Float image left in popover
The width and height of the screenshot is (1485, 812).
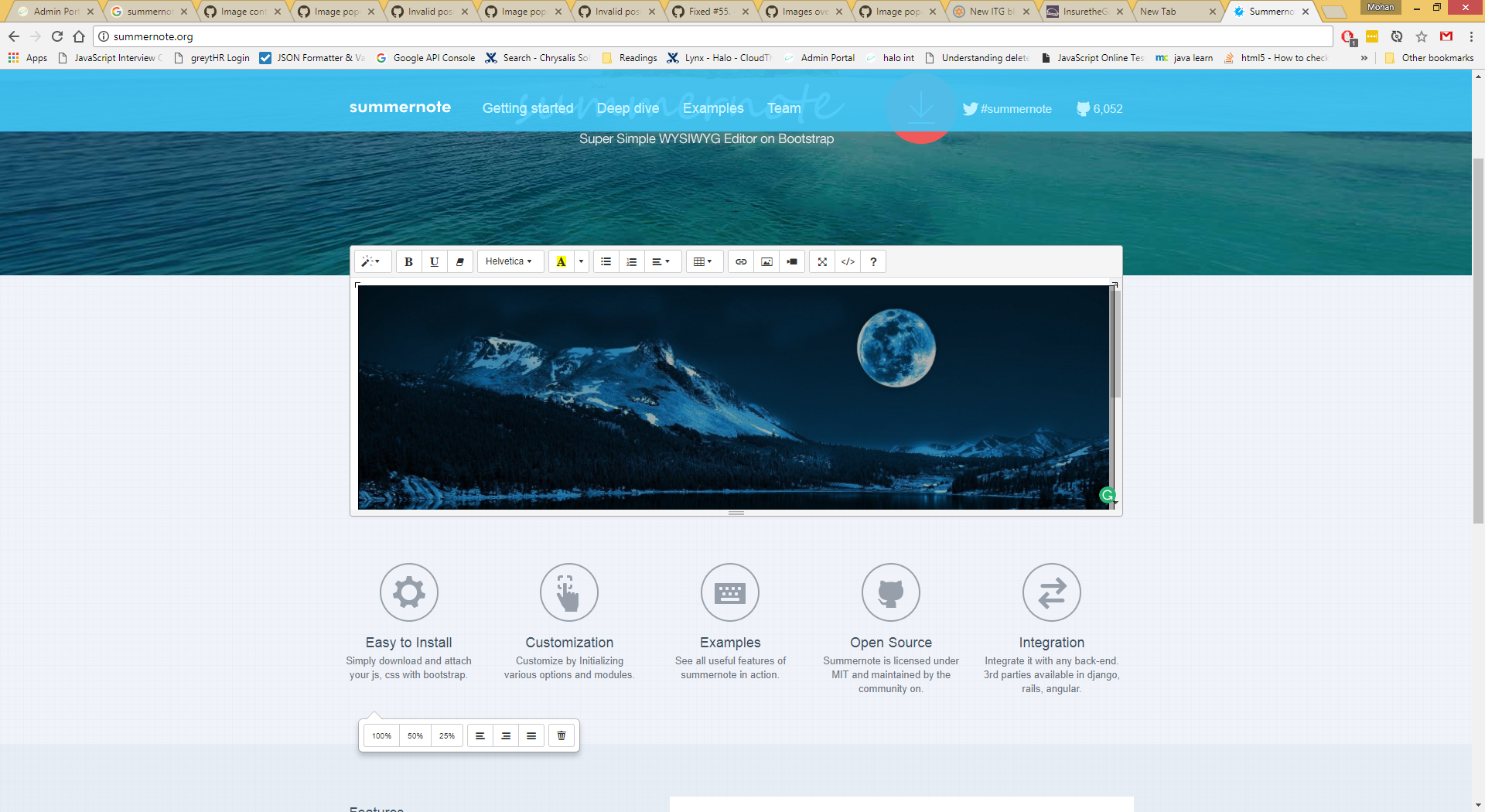click(x=480, y=735)
